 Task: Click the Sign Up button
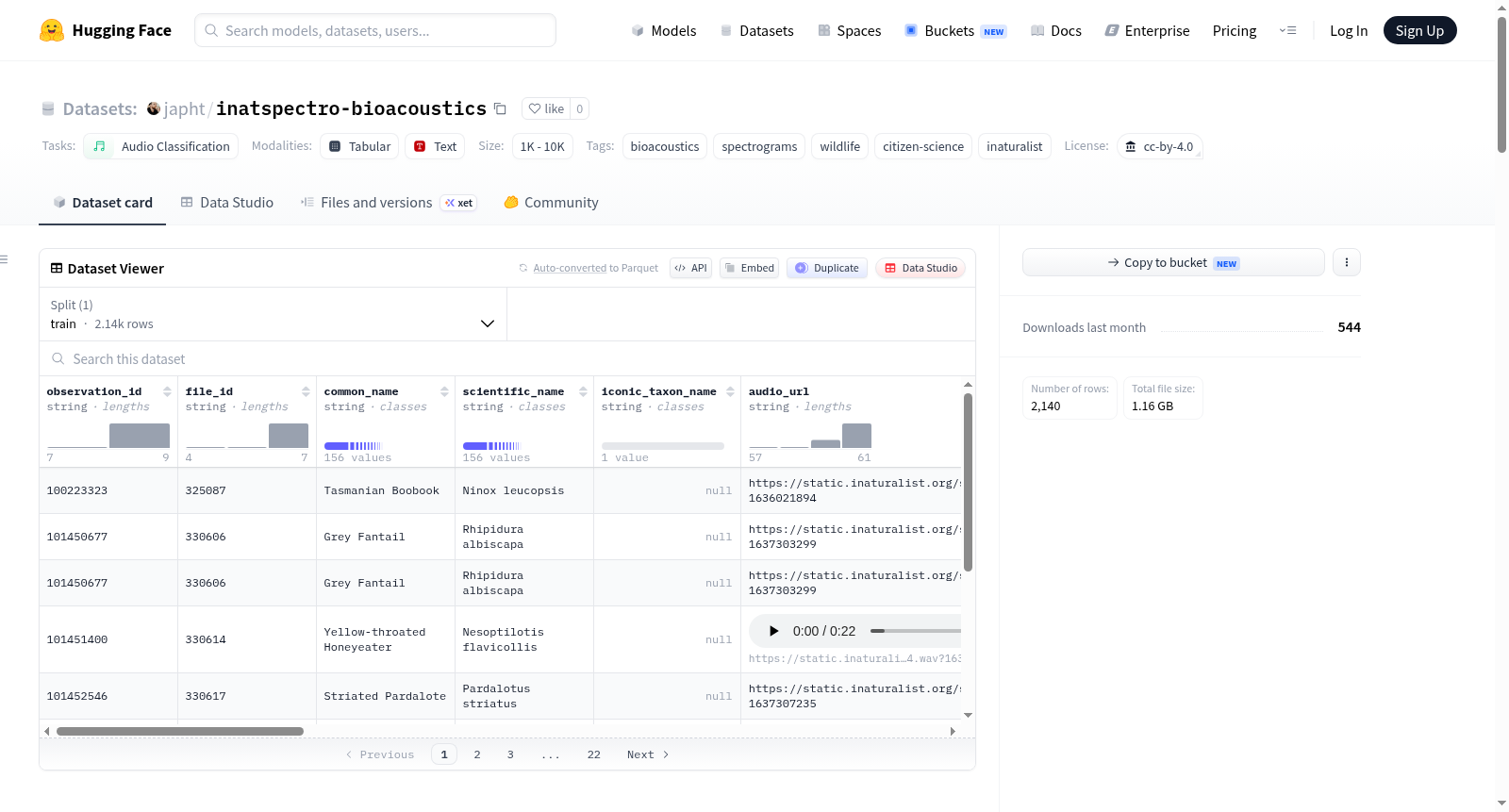1419,30
